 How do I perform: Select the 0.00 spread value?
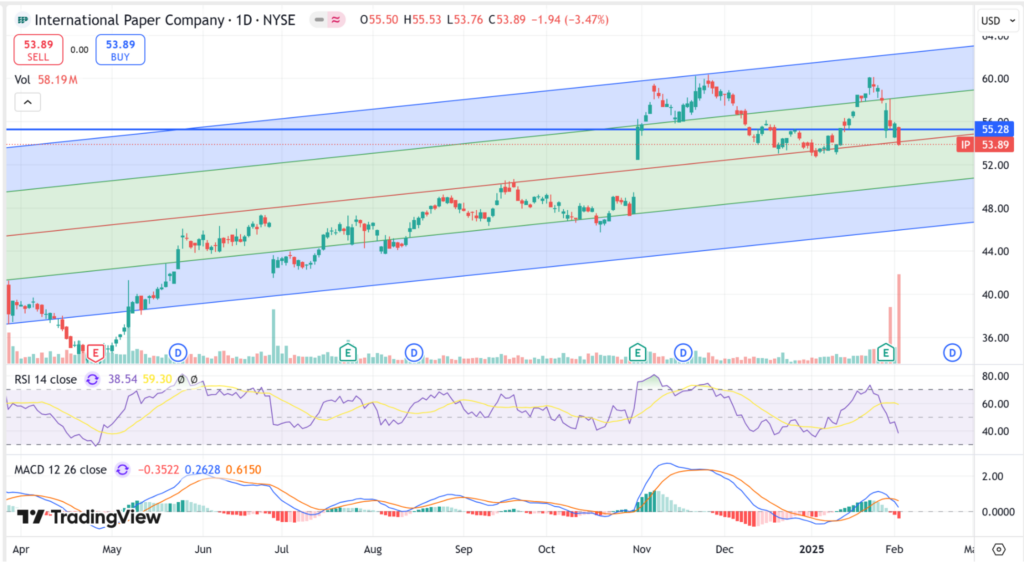click(80, 50)
